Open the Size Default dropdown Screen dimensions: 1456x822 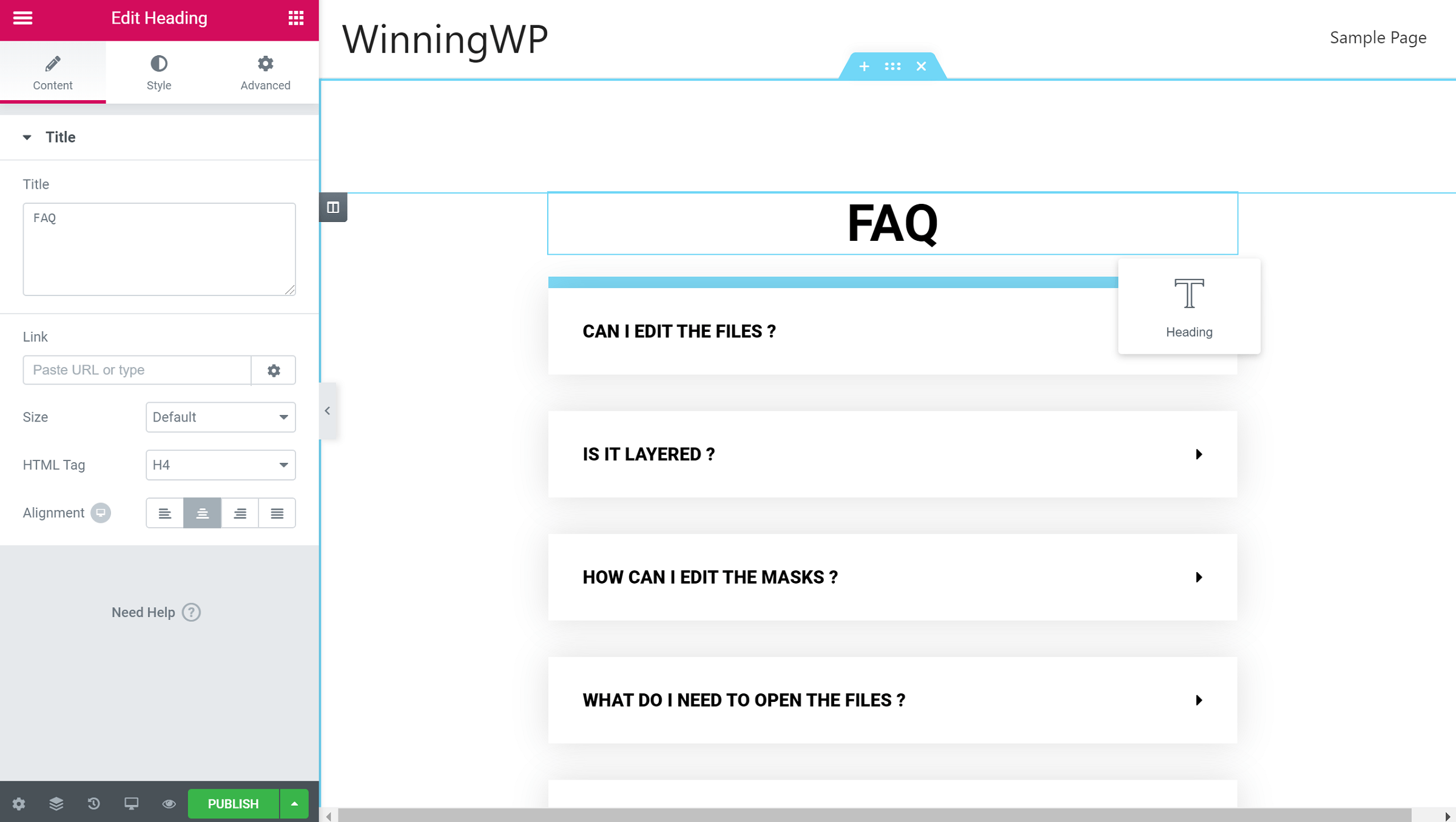coord(219,417)
